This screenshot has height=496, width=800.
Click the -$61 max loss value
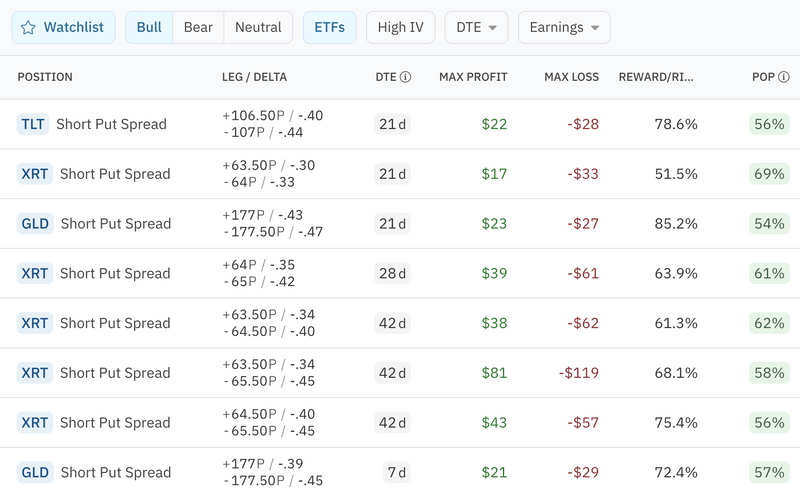[x=583, y=274]
